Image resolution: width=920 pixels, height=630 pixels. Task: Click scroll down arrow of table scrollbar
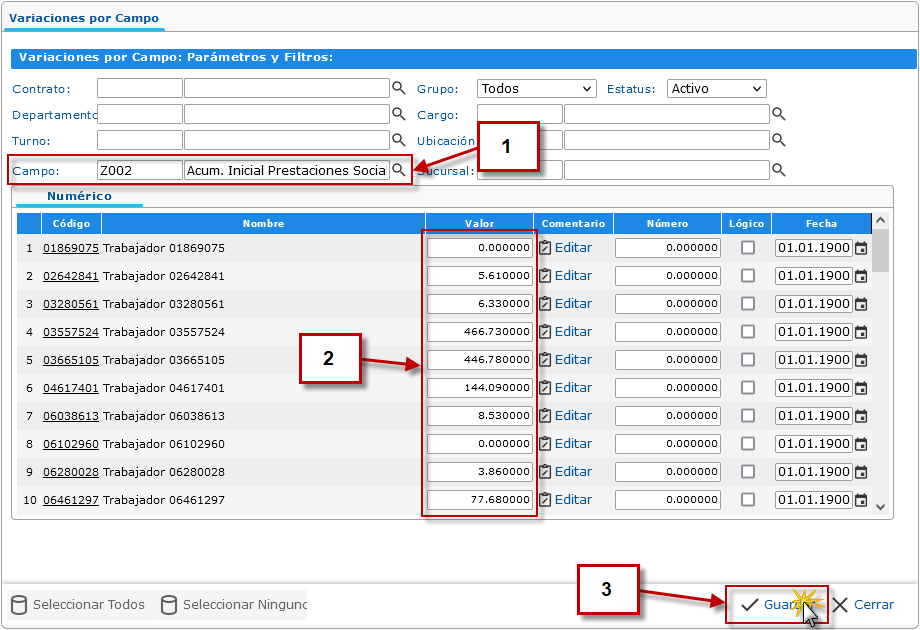880,507
